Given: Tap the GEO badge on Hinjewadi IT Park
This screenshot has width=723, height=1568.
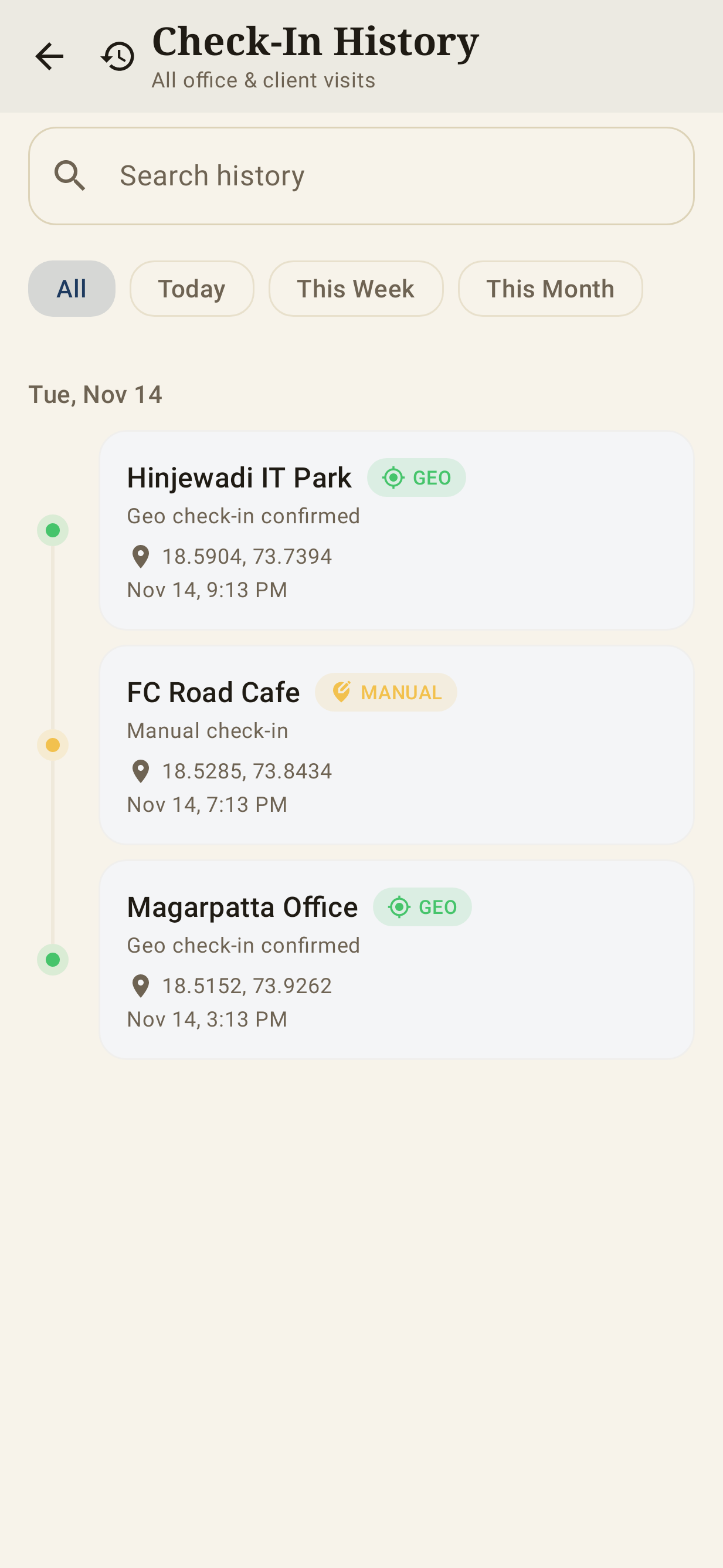Looking at the screenshot, I should (416, 478).
